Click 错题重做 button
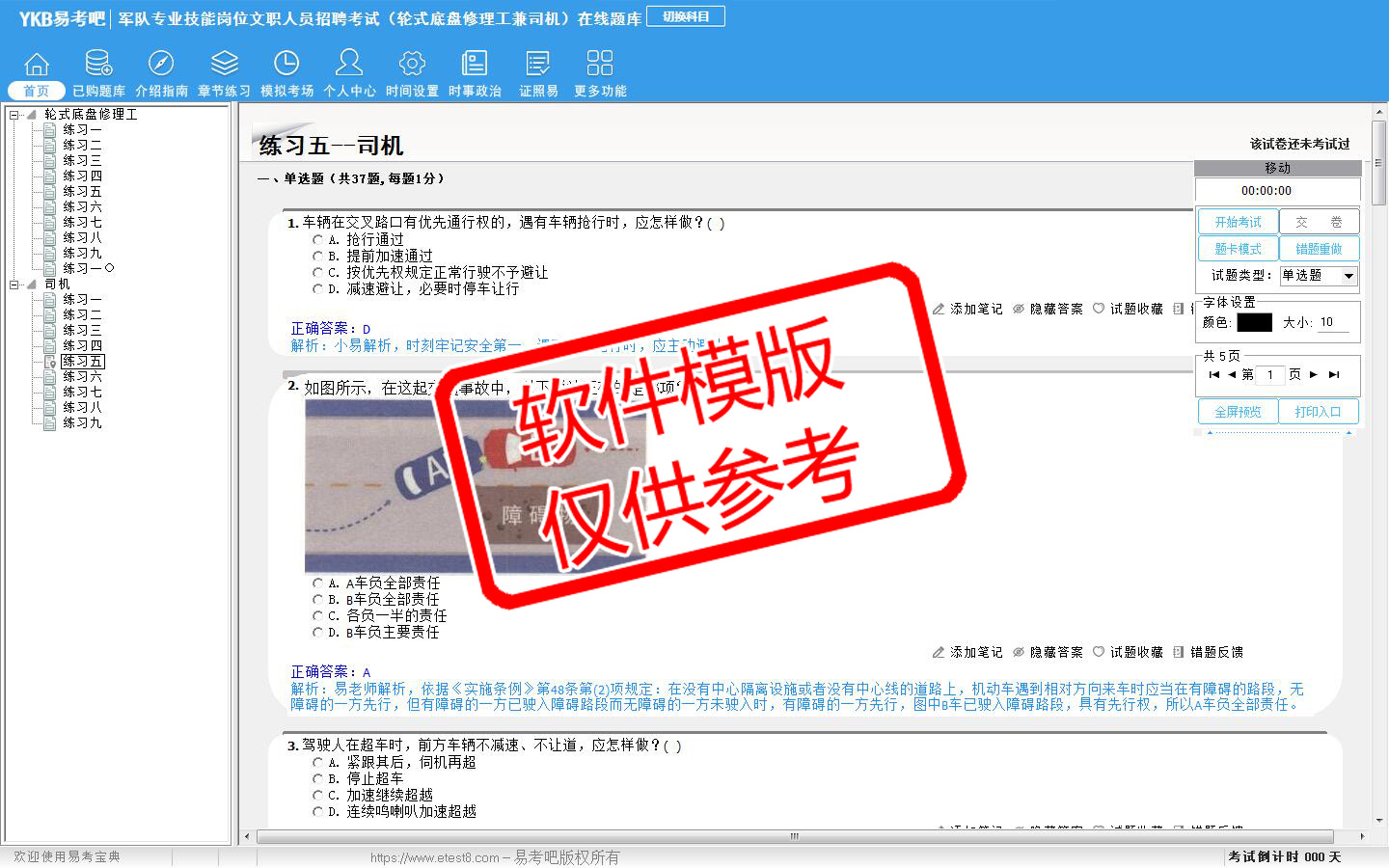The width and height of the screenshot is (1389, 868). pyautogui.click(x=1319, y=249)
